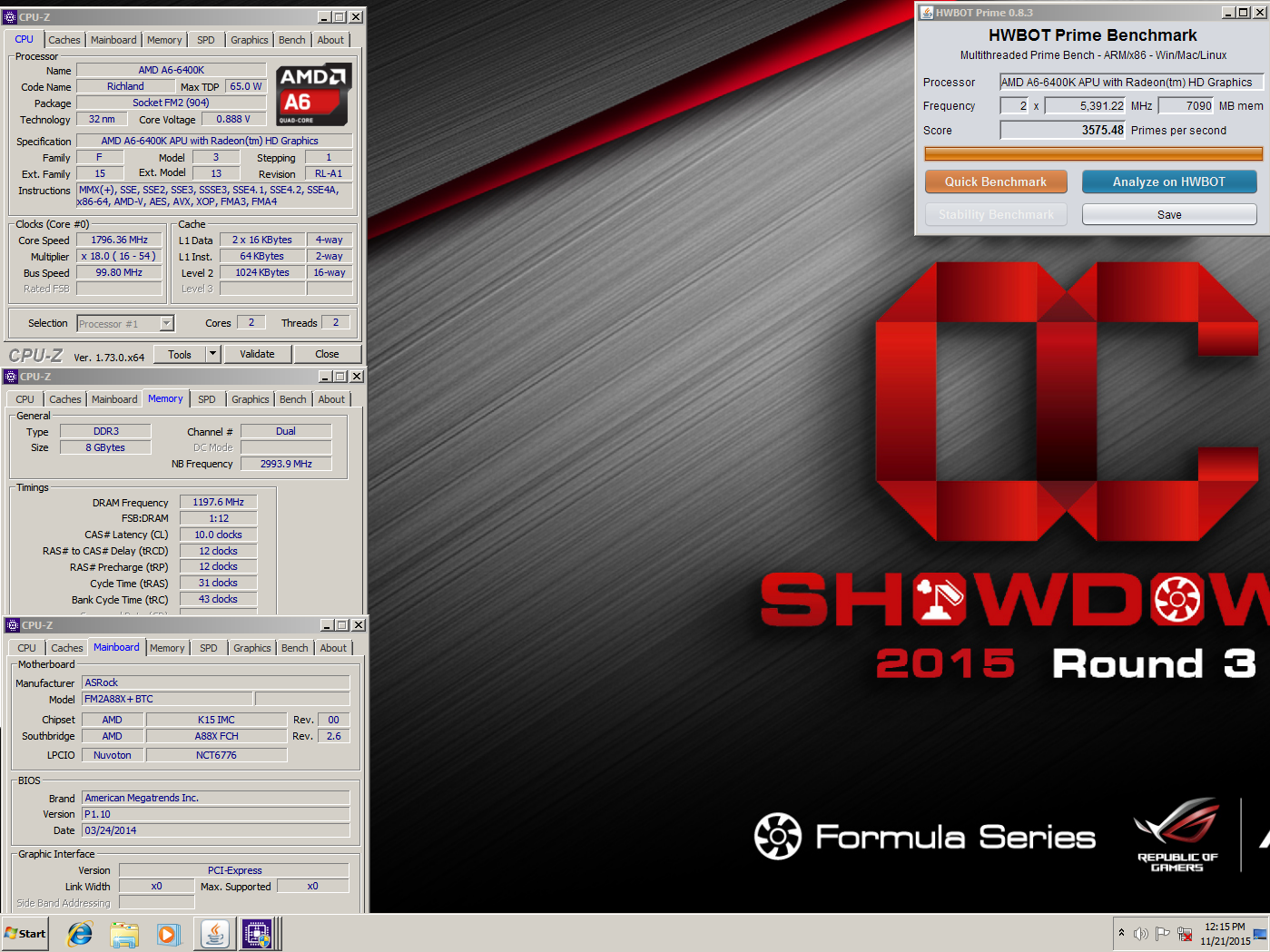Click the CPU name value AMD A6-6400K
The image size is (1270, 952).
pos(171,70)
